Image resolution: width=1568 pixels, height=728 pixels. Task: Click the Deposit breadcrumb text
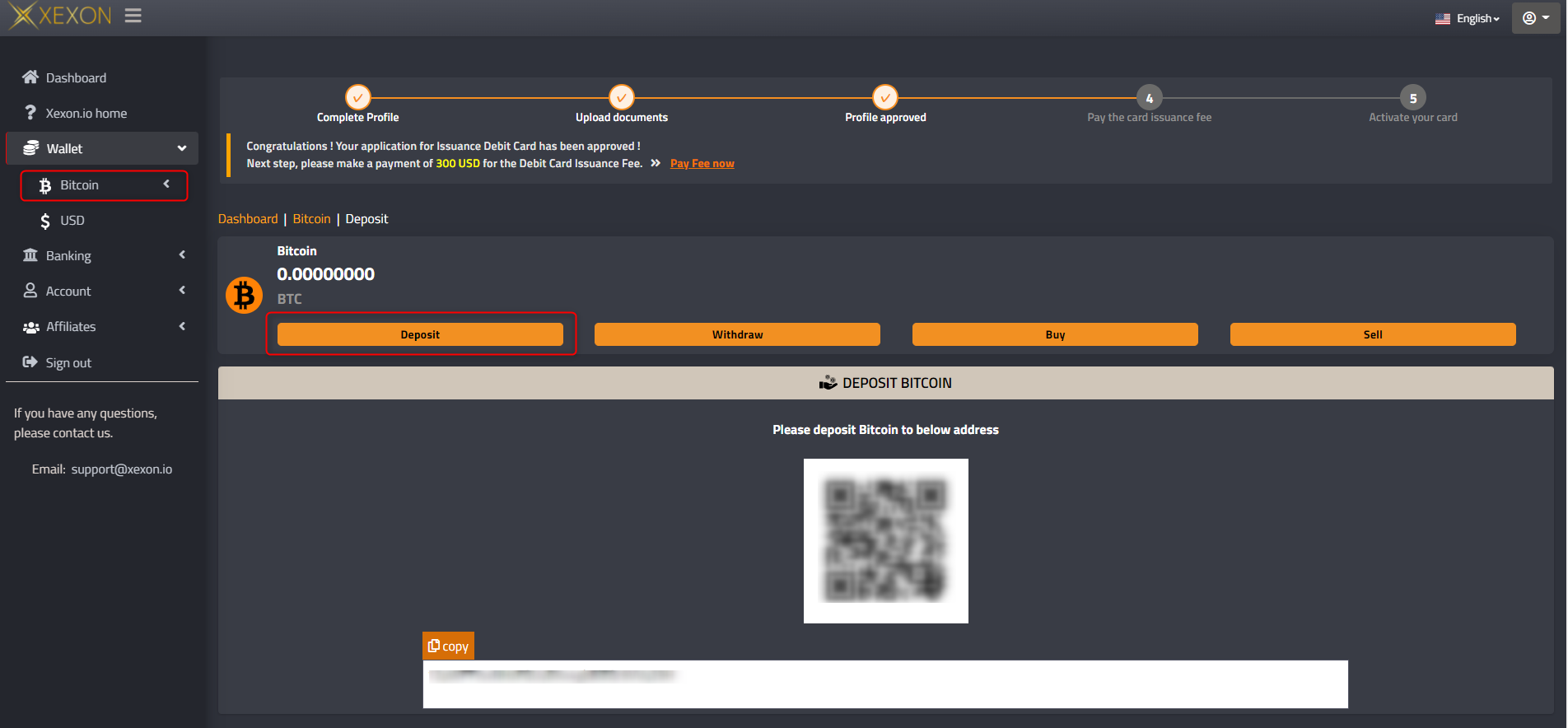pos(366,218)
